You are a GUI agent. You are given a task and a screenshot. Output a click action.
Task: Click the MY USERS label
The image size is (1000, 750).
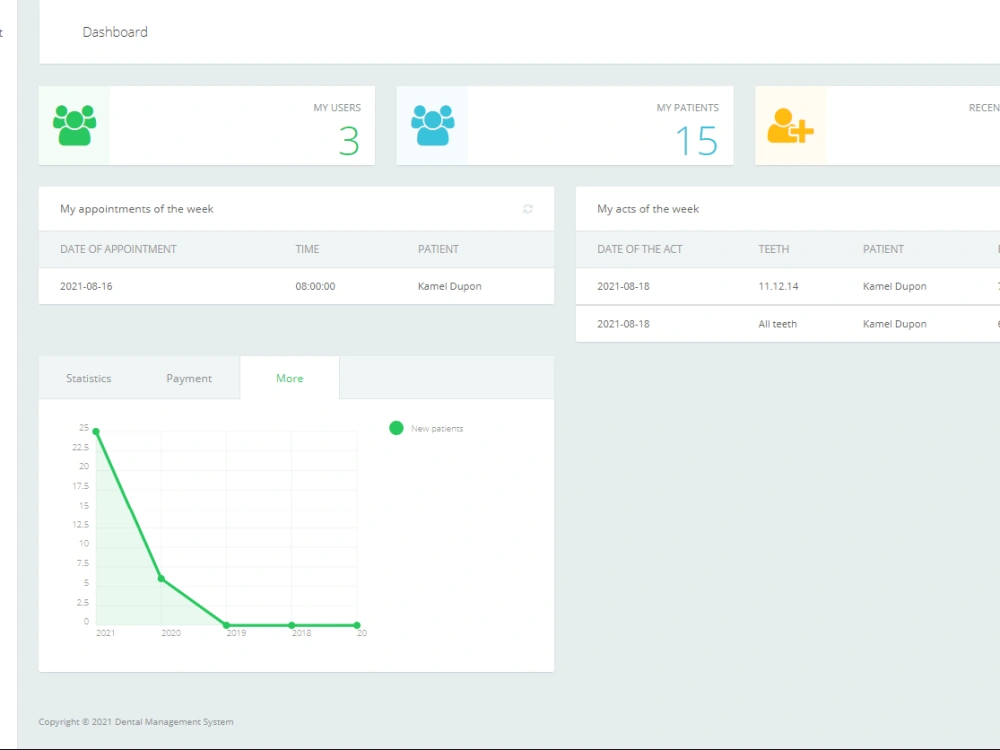(337, 108)
